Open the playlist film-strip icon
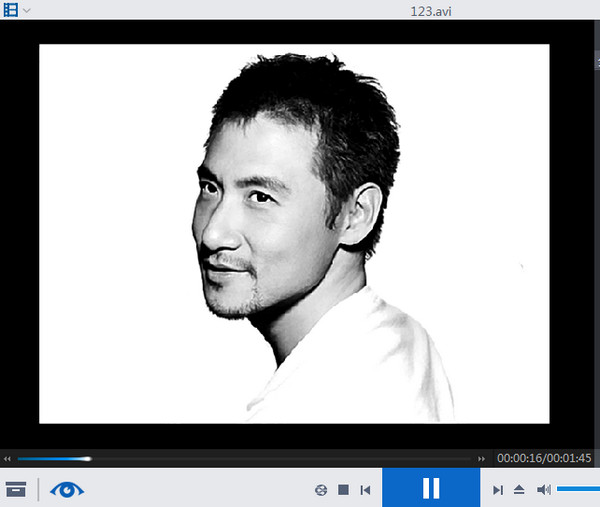The image size is (600, 507). 11,10
